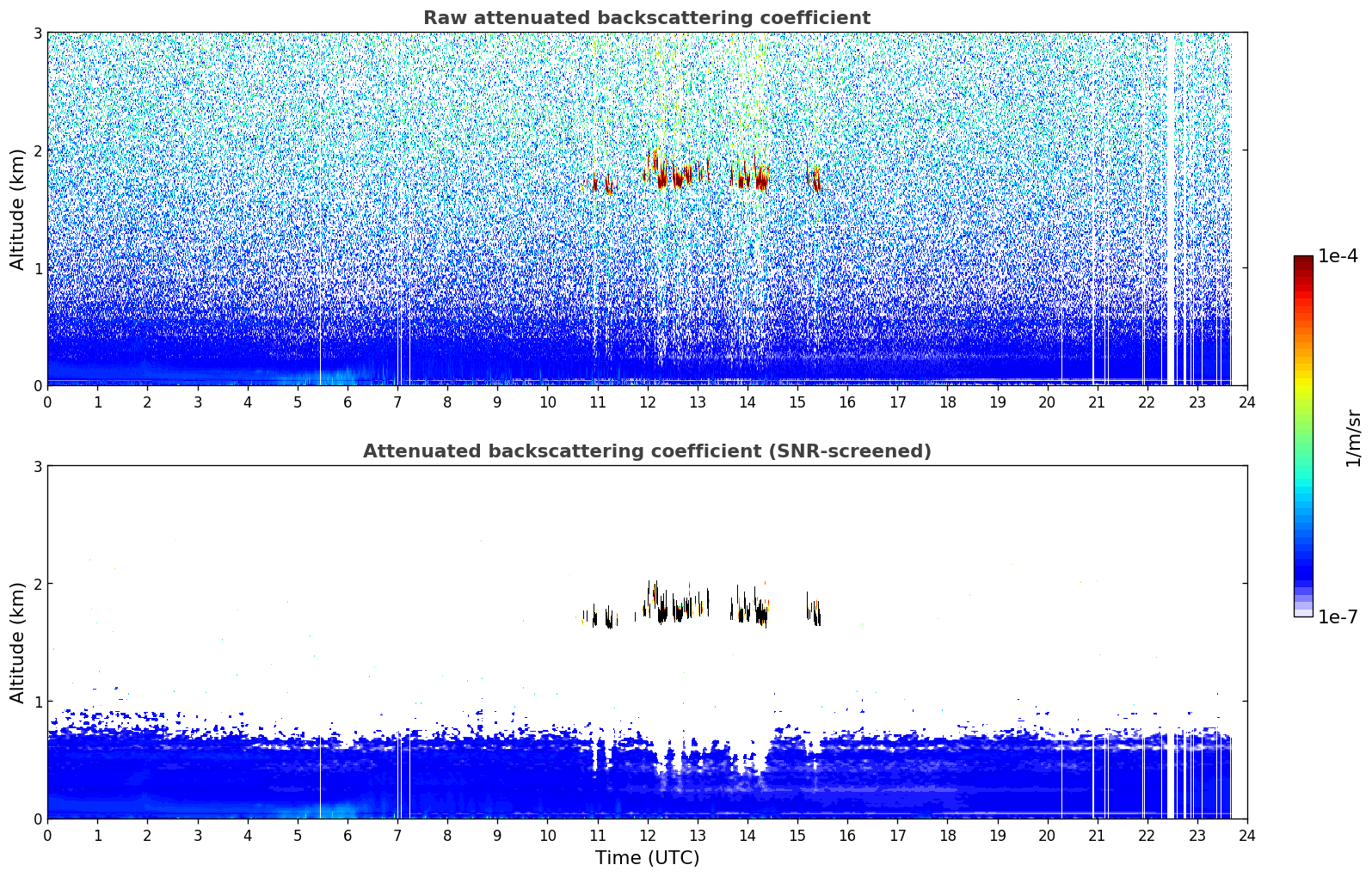Click hour 6 tick on top time axis
Image resolution: width=1372 pixels, height=877 pixels.
pyautogui.click(x=348, y=402)
